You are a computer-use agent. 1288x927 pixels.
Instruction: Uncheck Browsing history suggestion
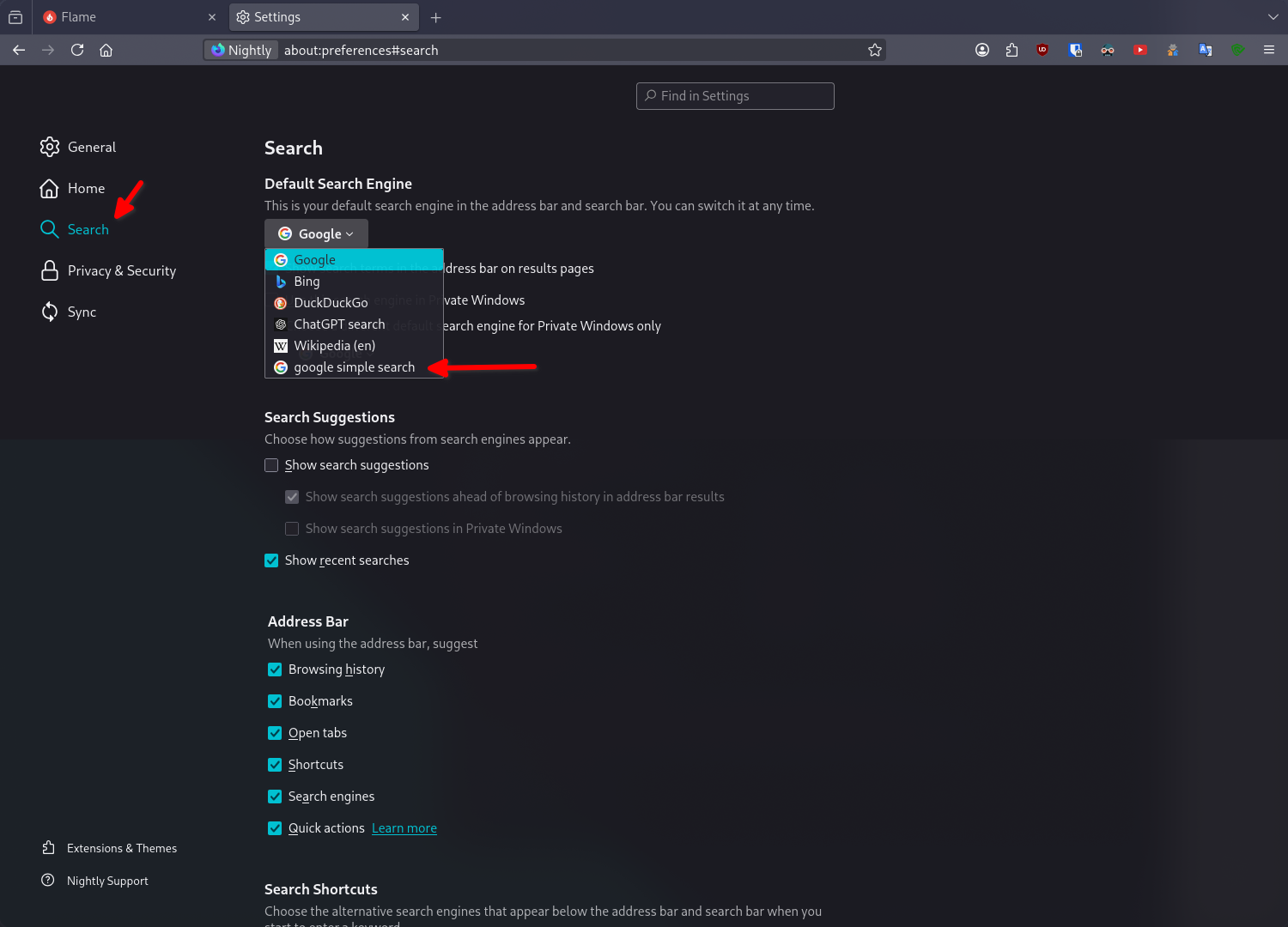point(275,669)
